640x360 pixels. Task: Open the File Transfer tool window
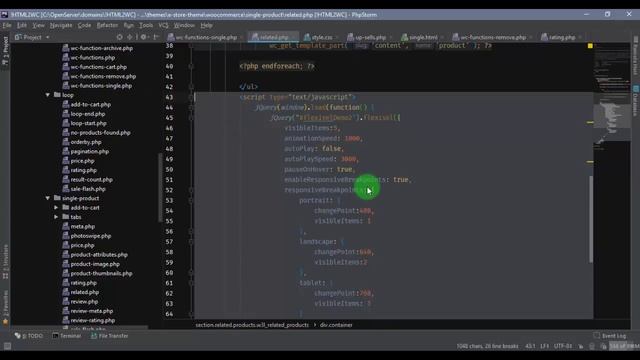coord(109,336)
